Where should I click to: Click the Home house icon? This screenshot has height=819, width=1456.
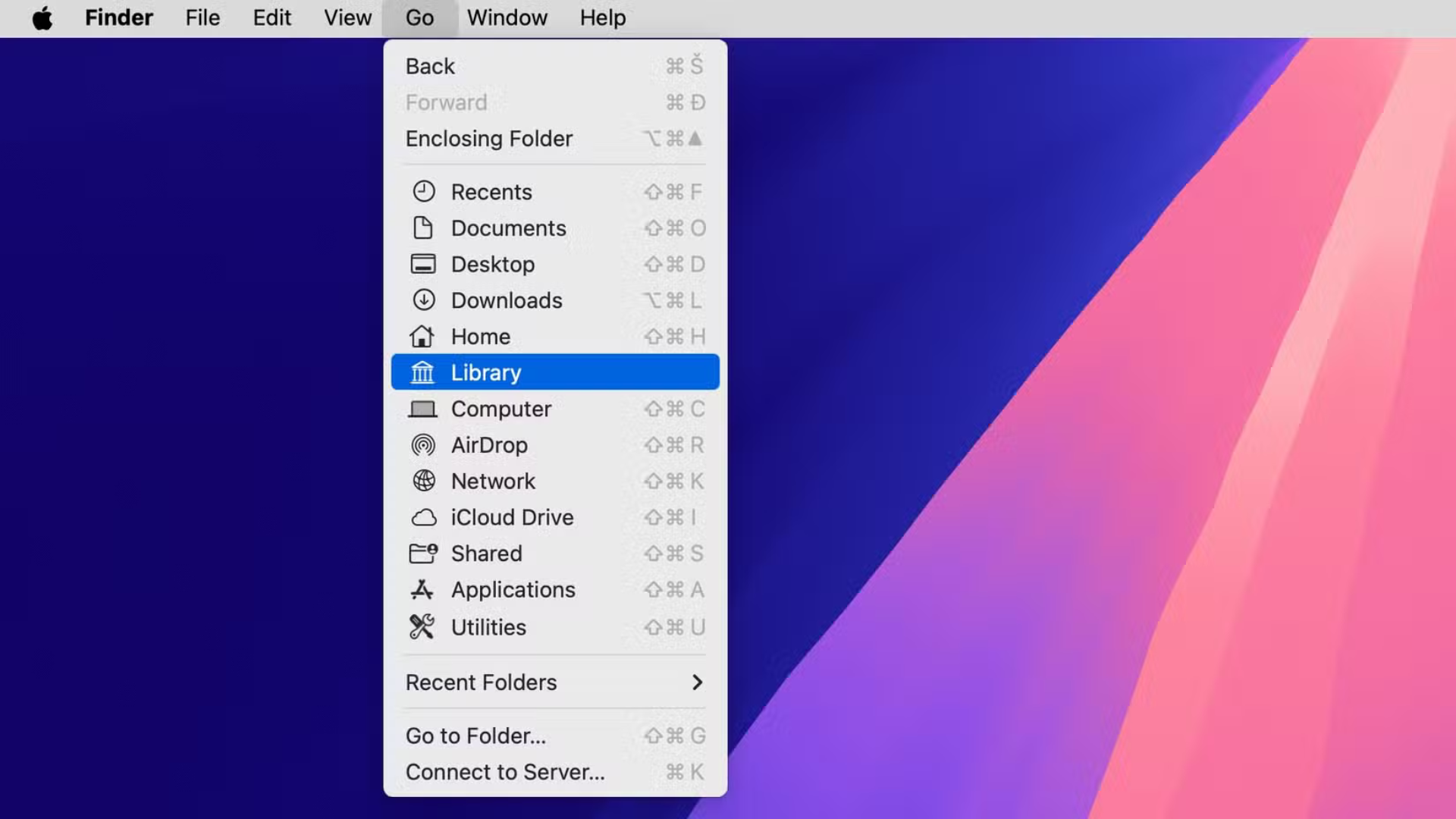click(x=424, y=336)
